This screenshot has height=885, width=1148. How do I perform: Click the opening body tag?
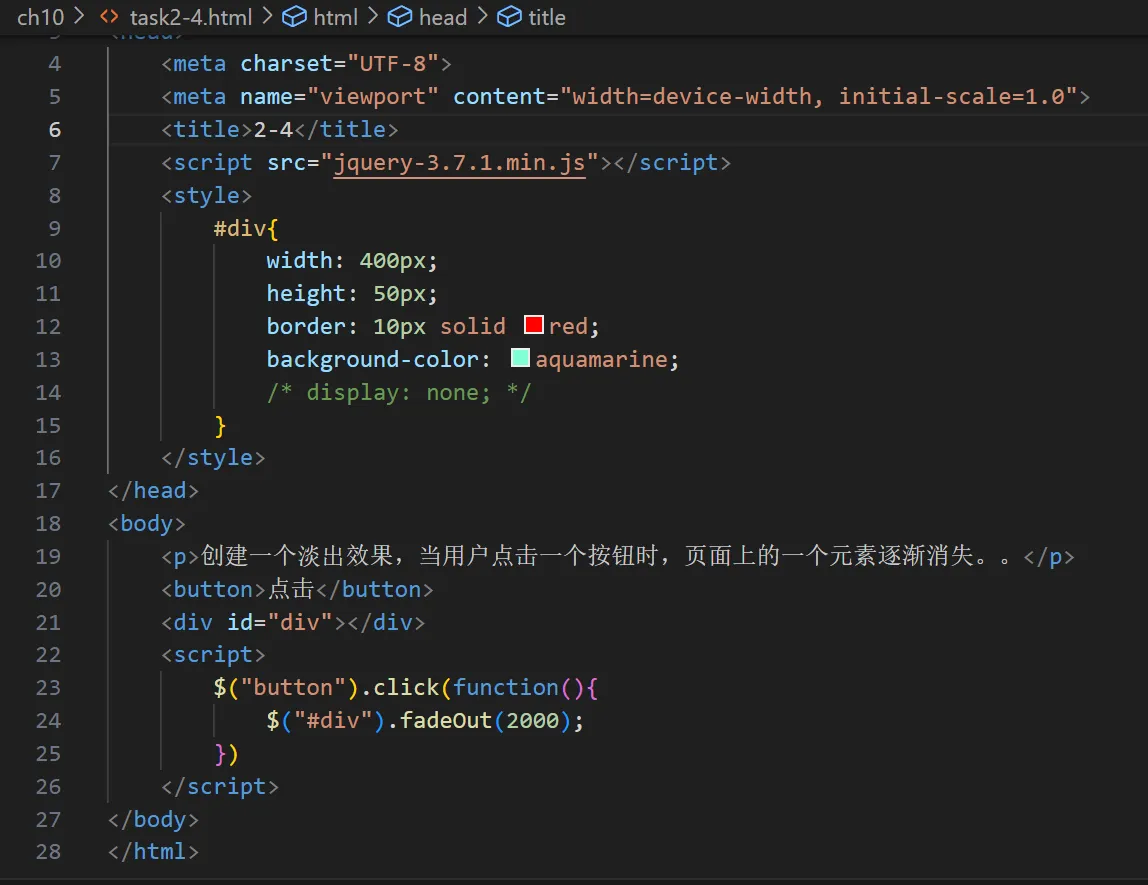pos(146,523)
